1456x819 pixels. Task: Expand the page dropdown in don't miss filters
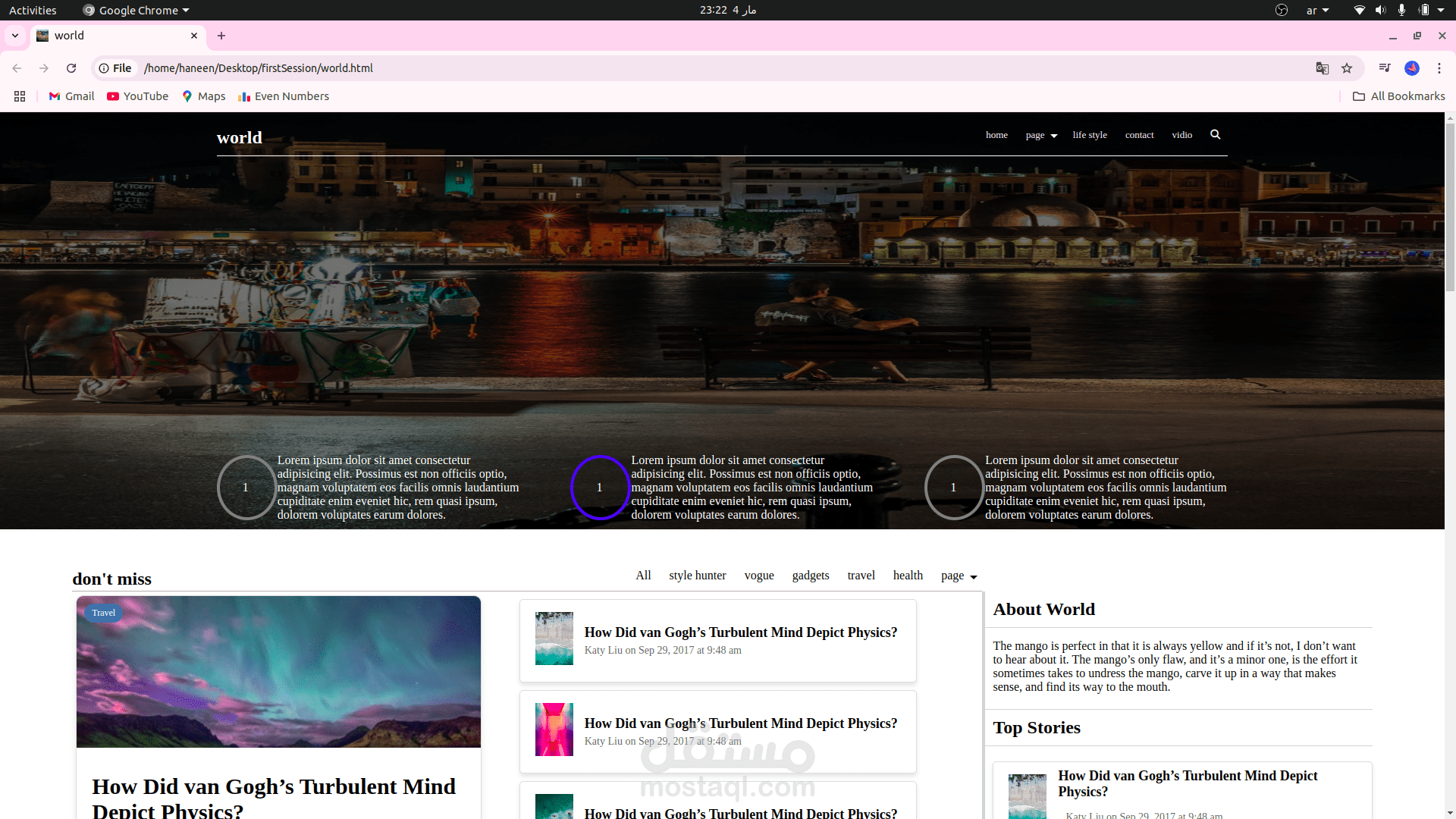pyautogui.click(x=959, y=576)
